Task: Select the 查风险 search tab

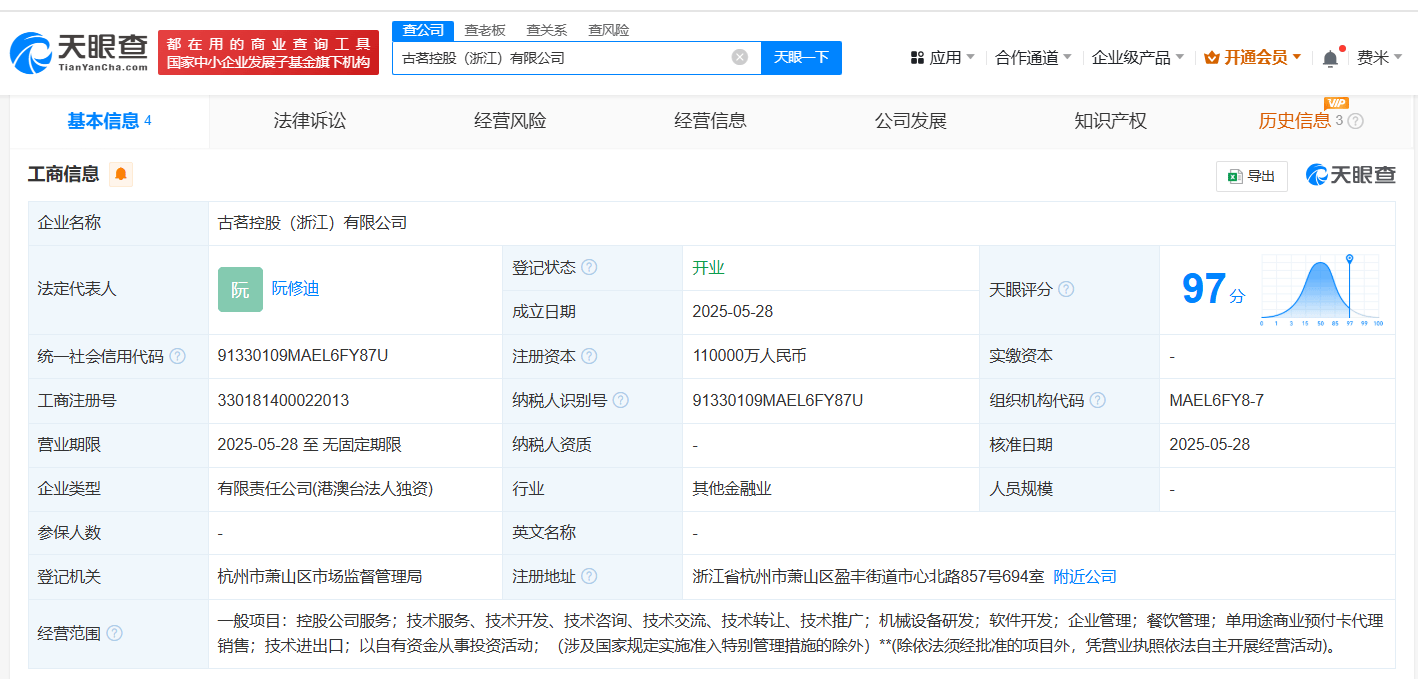Action: click(x=609, y=30)
